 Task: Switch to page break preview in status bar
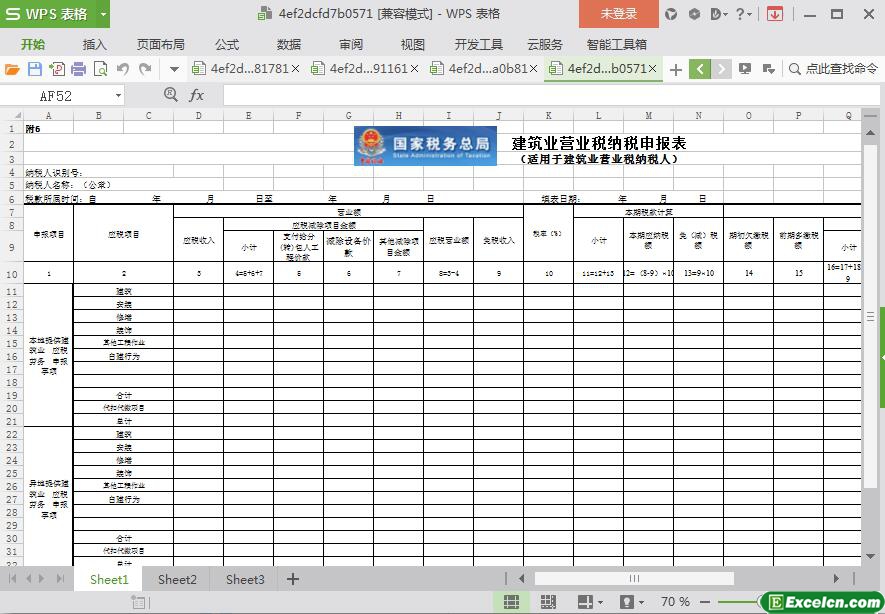(x=548, y=602)
